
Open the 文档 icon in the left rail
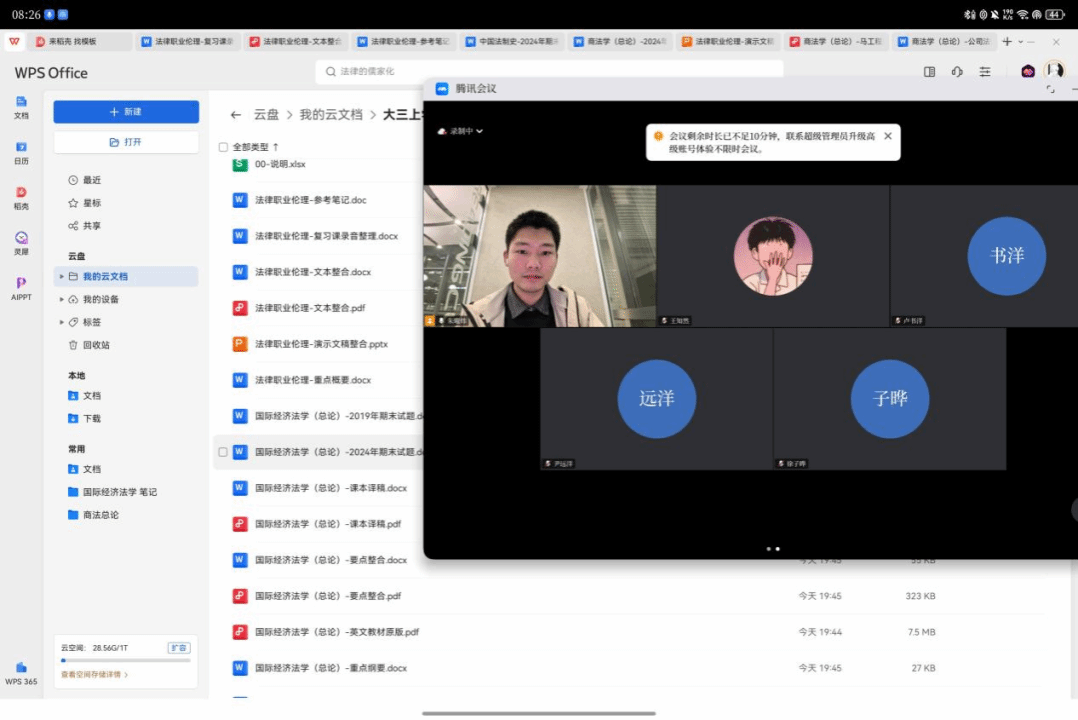[x=21, y=107]
